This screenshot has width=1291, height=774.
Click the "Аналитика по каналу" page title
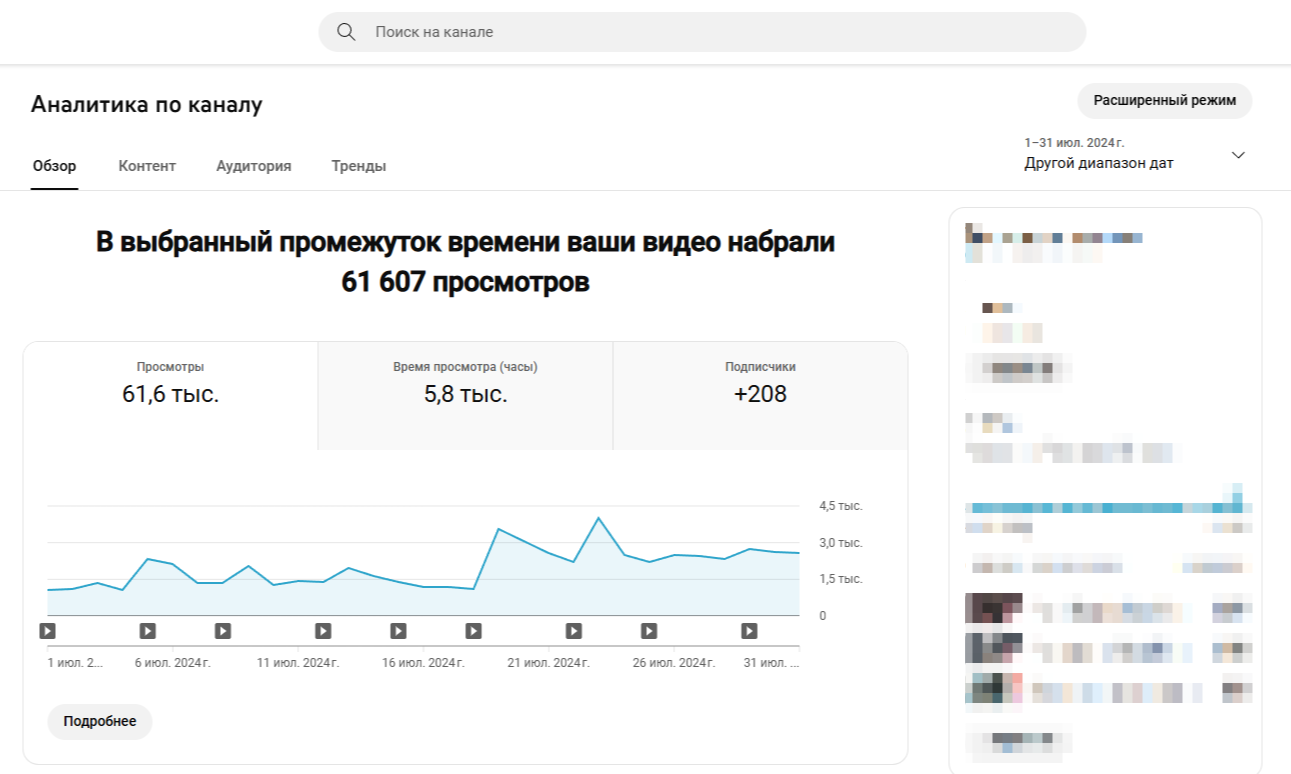pyautogui.click(x=147, y=105)
